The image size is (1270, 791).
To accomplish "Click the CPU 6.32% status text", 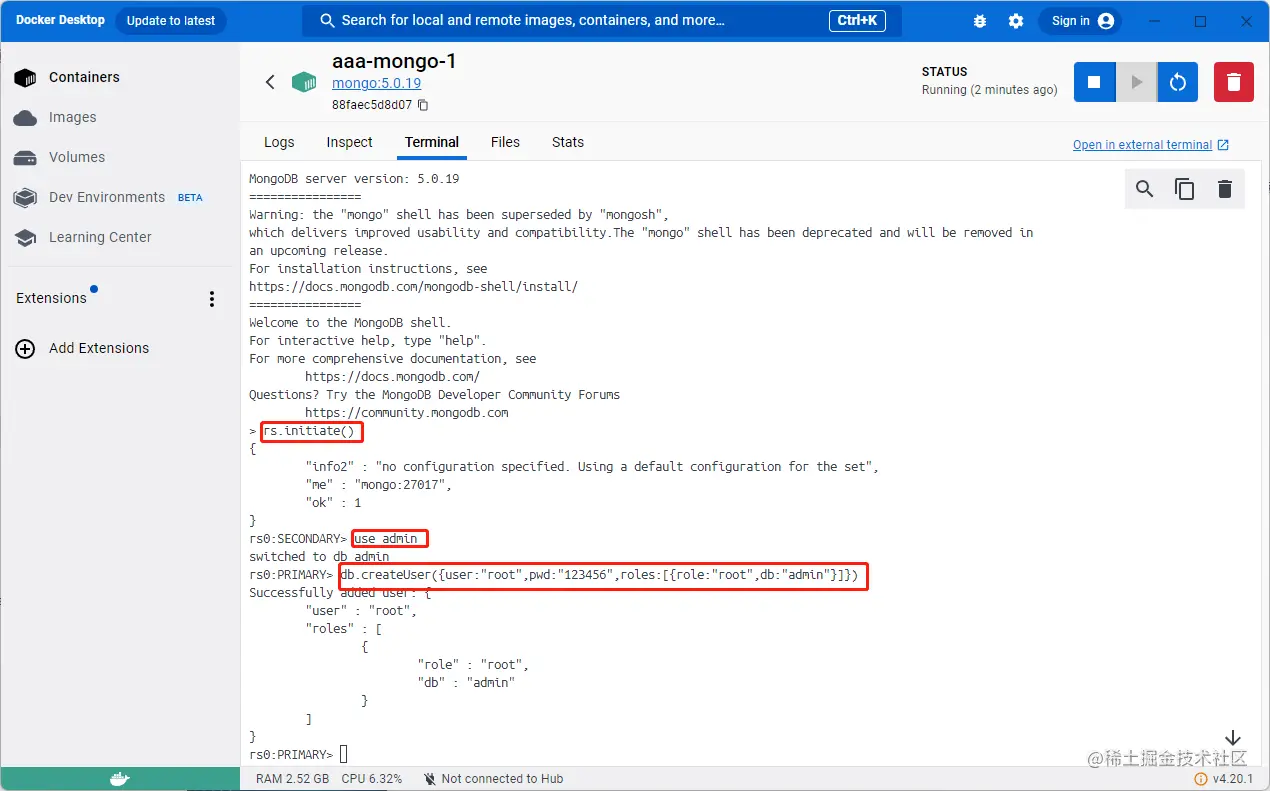I will click(372, 779).
